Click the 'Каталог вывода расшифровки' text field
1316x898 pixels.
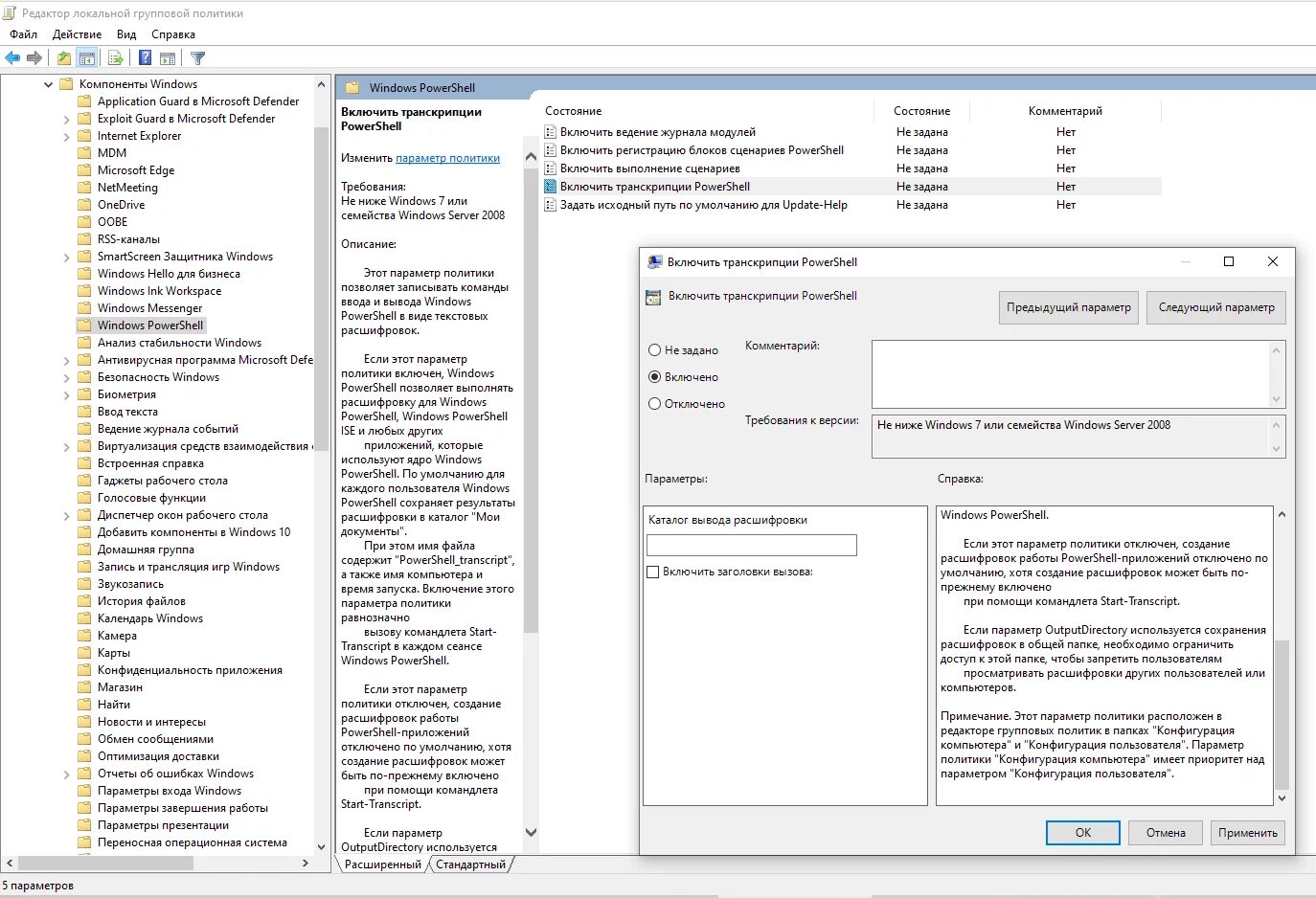pos(752,545)
